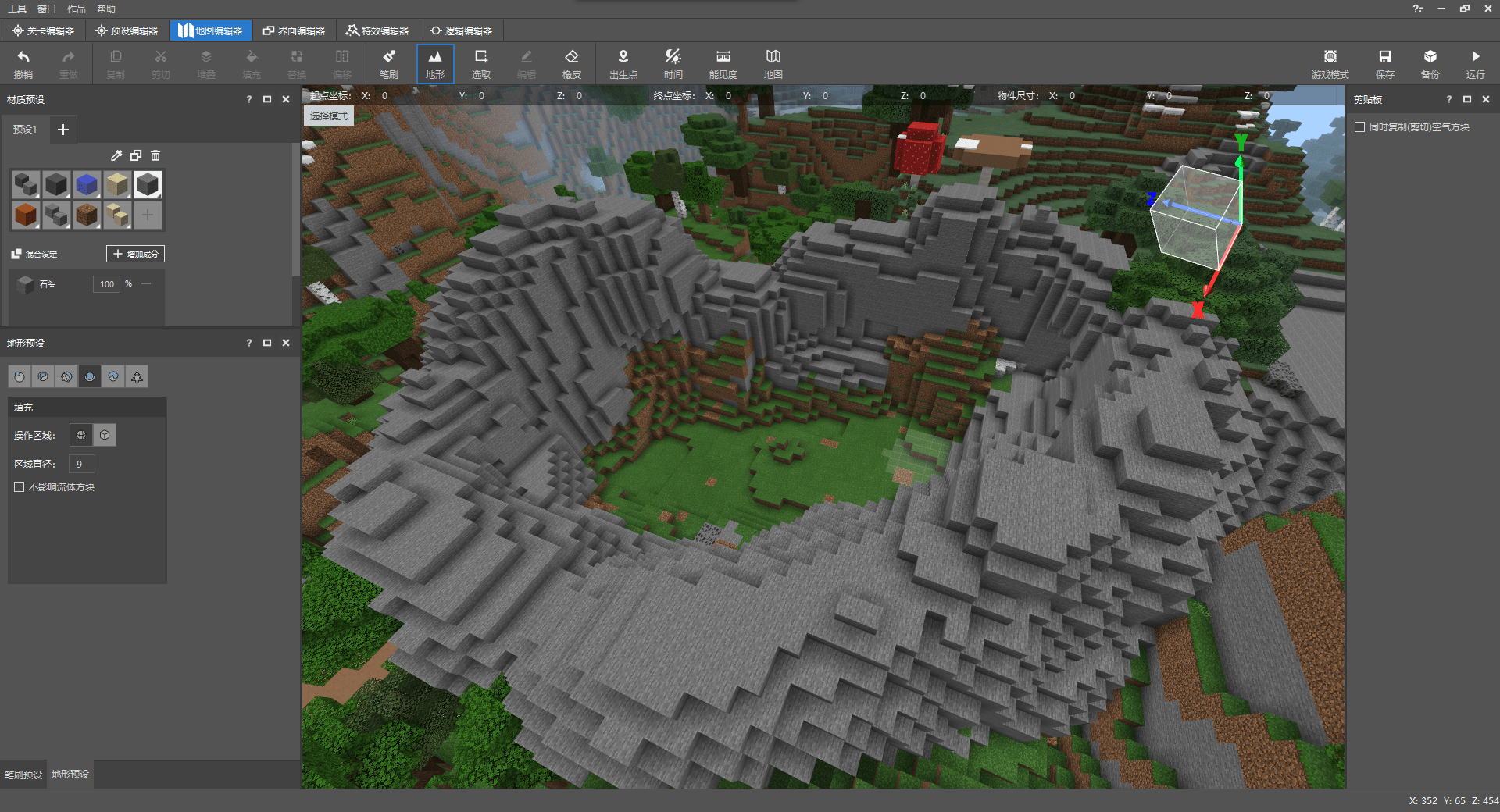This screenshot has width=1500, height=812.
Task: Set the 出生点 spawn point tool
Action: 623,64
